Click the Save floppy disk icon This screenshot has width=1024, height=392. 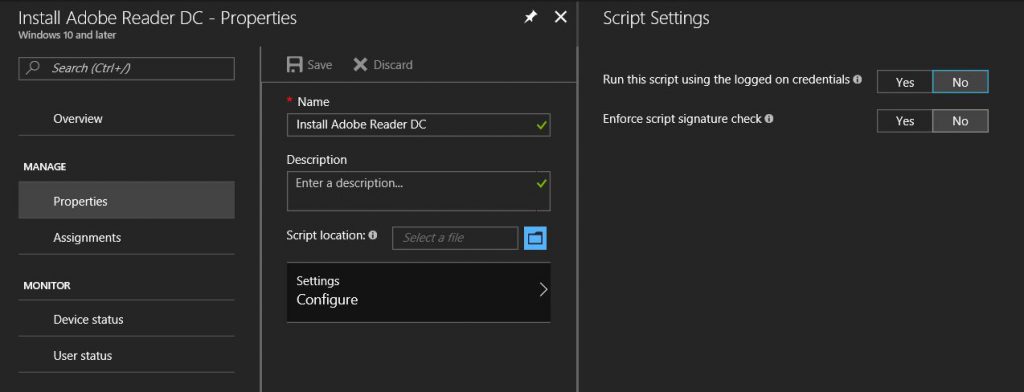pos(295,65)
